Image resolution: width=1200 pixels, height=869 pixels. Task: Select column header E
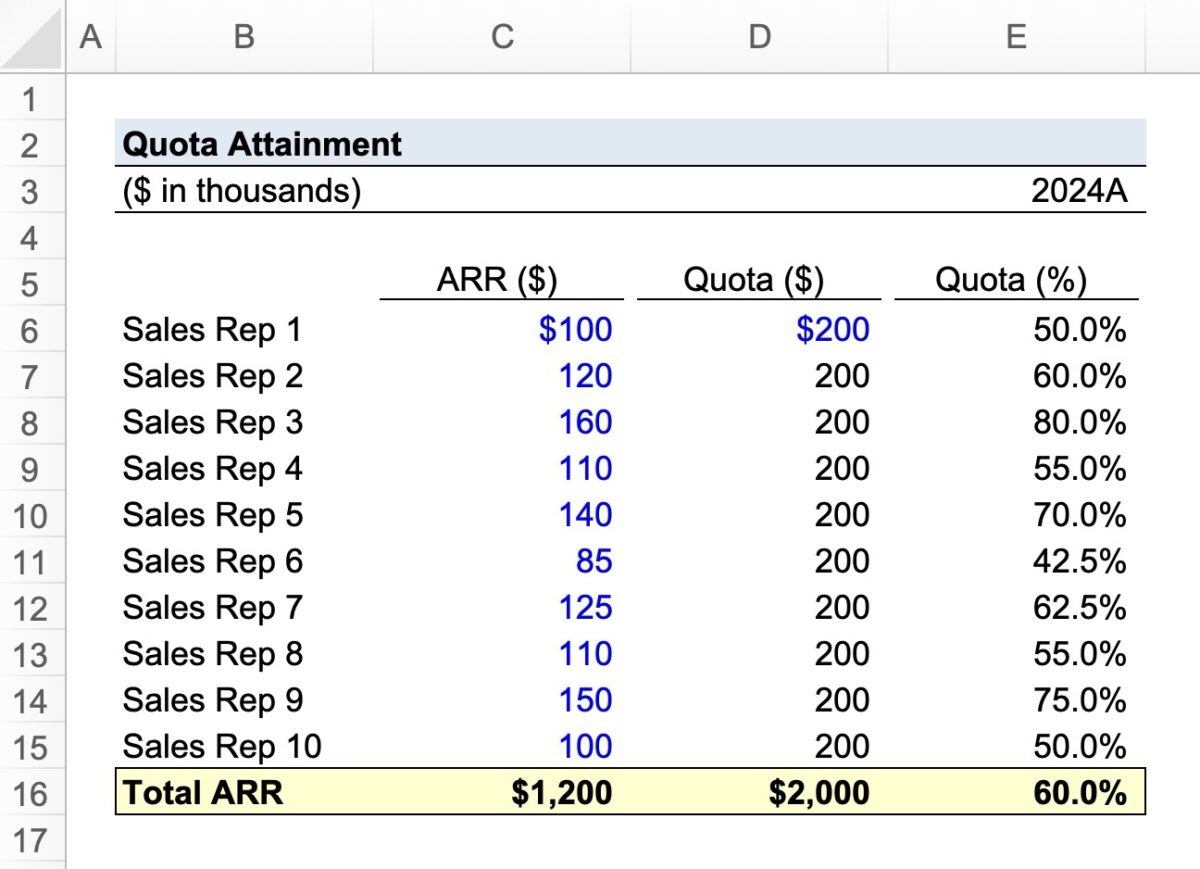pos(1016,36)
